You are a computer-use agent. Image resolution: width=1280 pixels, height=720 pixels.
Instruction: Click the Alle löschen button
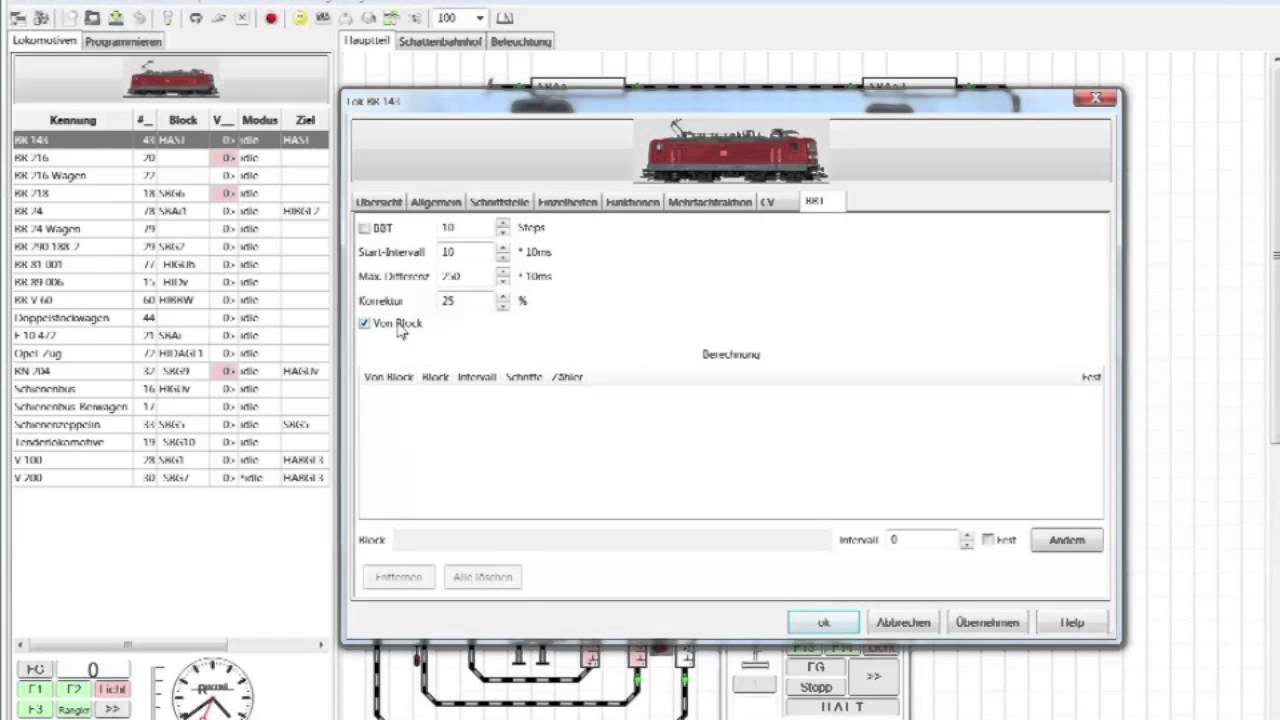coord(483,577)
